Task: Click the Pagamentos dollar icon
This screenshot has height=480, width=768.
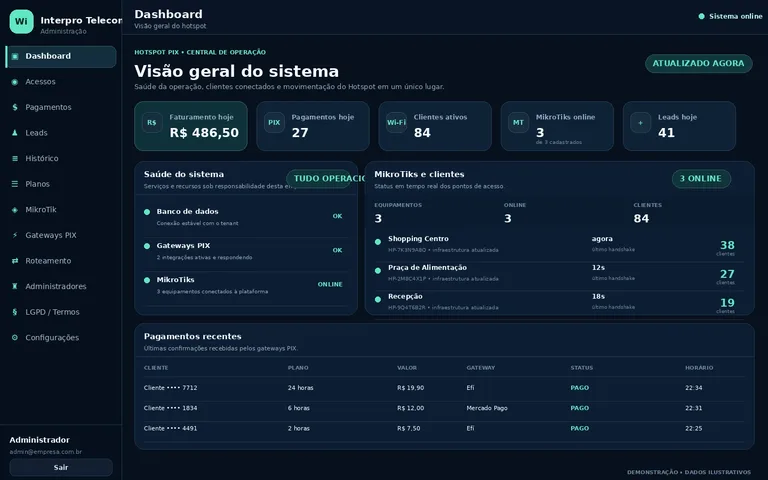Action: coord(15,107)
